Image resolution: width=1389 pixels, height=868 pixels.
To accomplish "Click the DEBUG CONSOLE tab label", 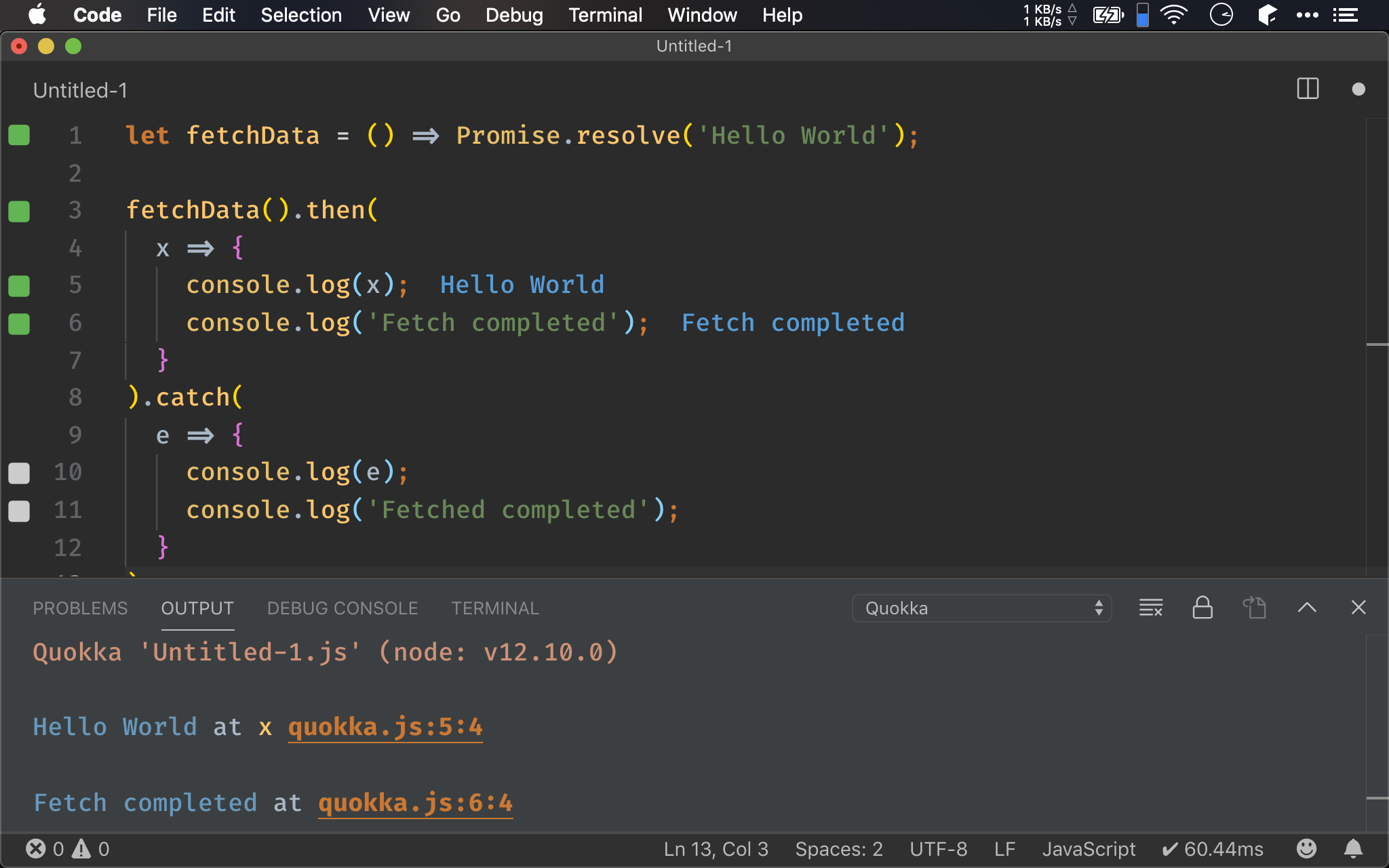I will pos(342,608).
